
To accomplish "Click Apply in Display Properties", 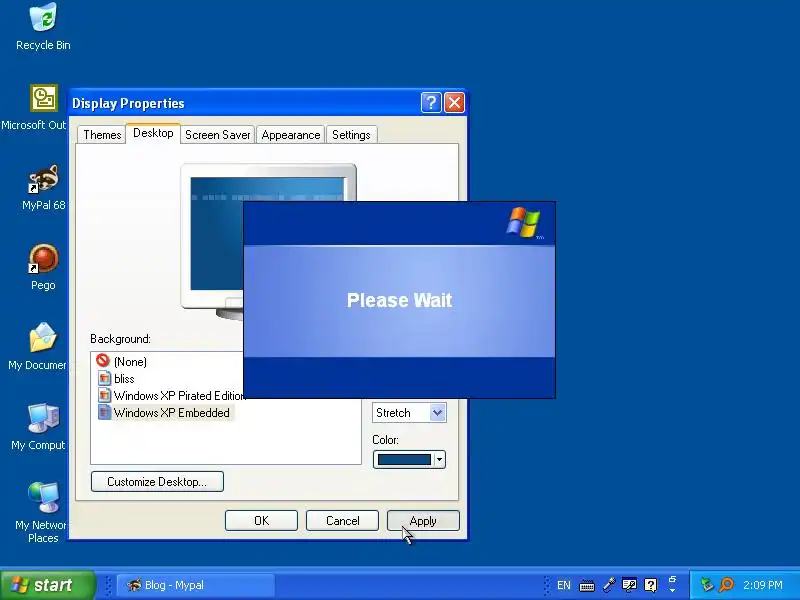I will [x=423, y=520].
